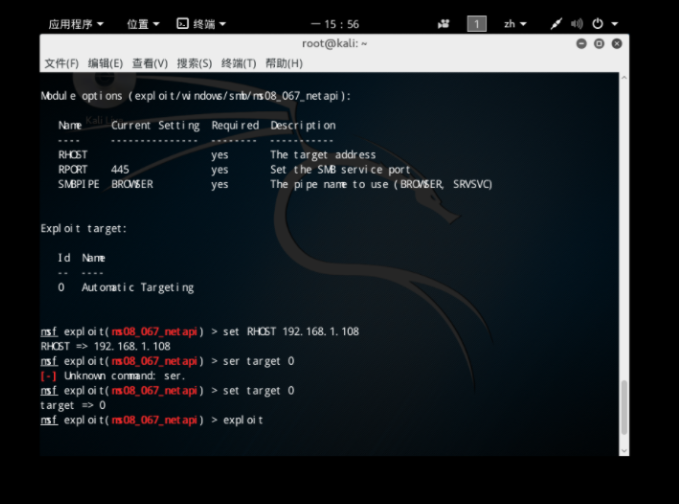Click the scrollbar down arrow
The width and height of the screenshot is (679, 504).
[624, 451]
